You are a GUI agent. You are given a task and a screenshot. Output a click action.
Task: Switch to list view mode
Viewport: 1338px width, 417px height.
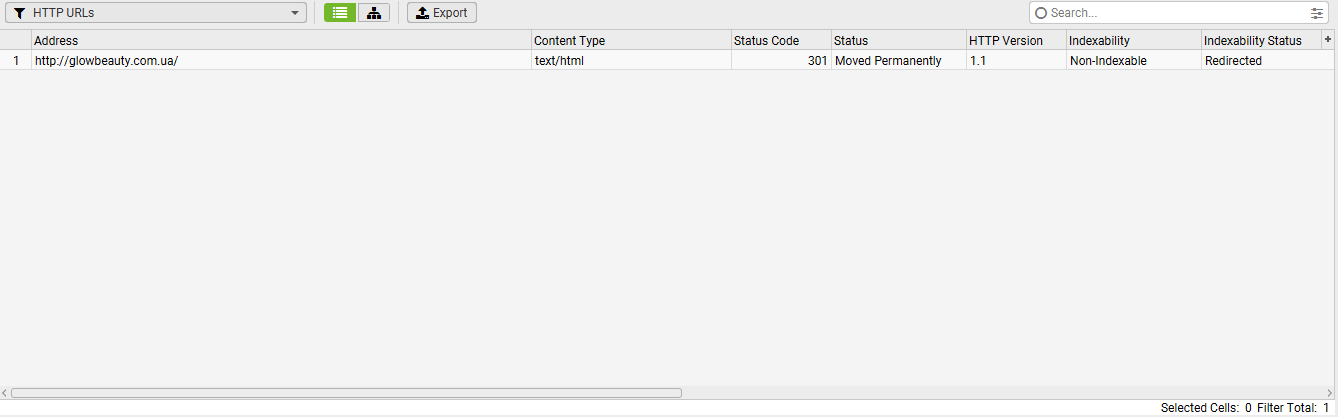click(x=340, y=13)
